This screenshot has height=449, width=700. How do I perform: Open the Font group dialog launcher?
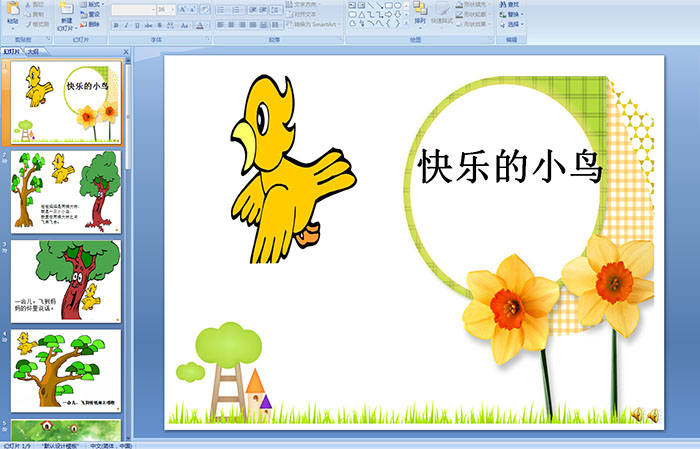tap(208, 40)
